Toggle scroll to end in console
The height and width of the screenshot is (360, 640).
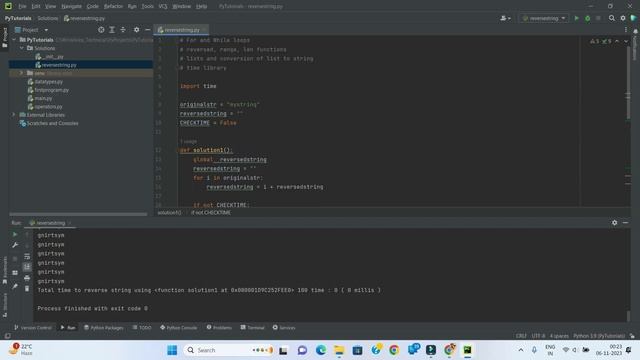27,267
